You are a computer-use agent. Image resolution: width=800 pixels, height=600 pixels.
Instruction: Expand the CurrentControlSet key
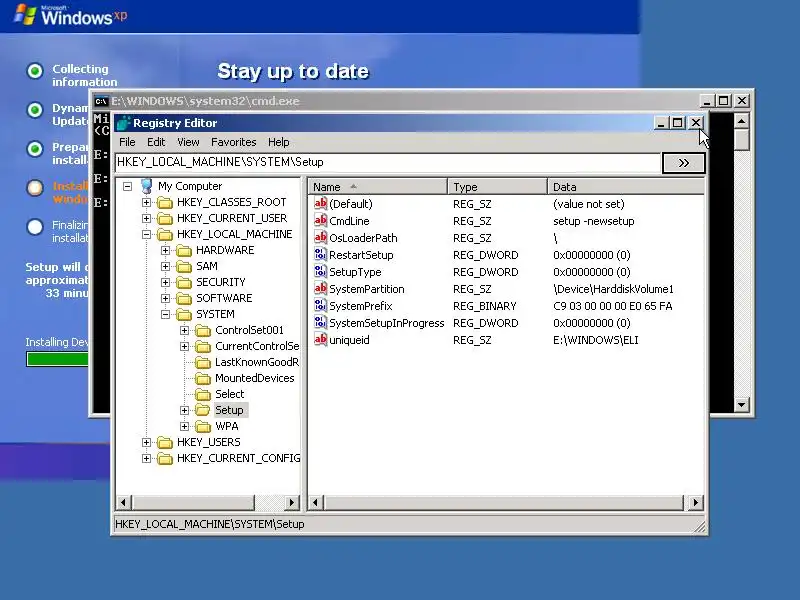coord(184,346)
